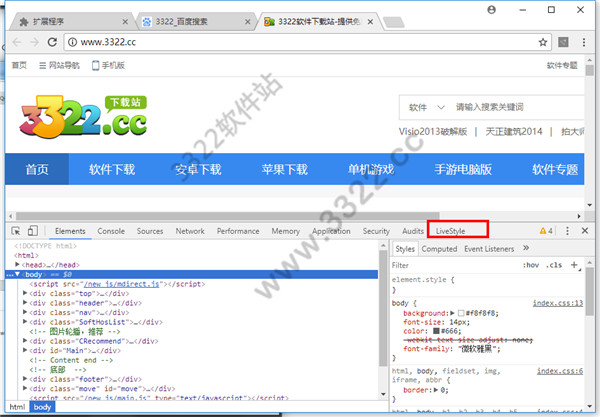Image resolution: width=600 pixels, height=417 pixels.
Task: Expand the div class top node
Action: click(x=25, y=293)
